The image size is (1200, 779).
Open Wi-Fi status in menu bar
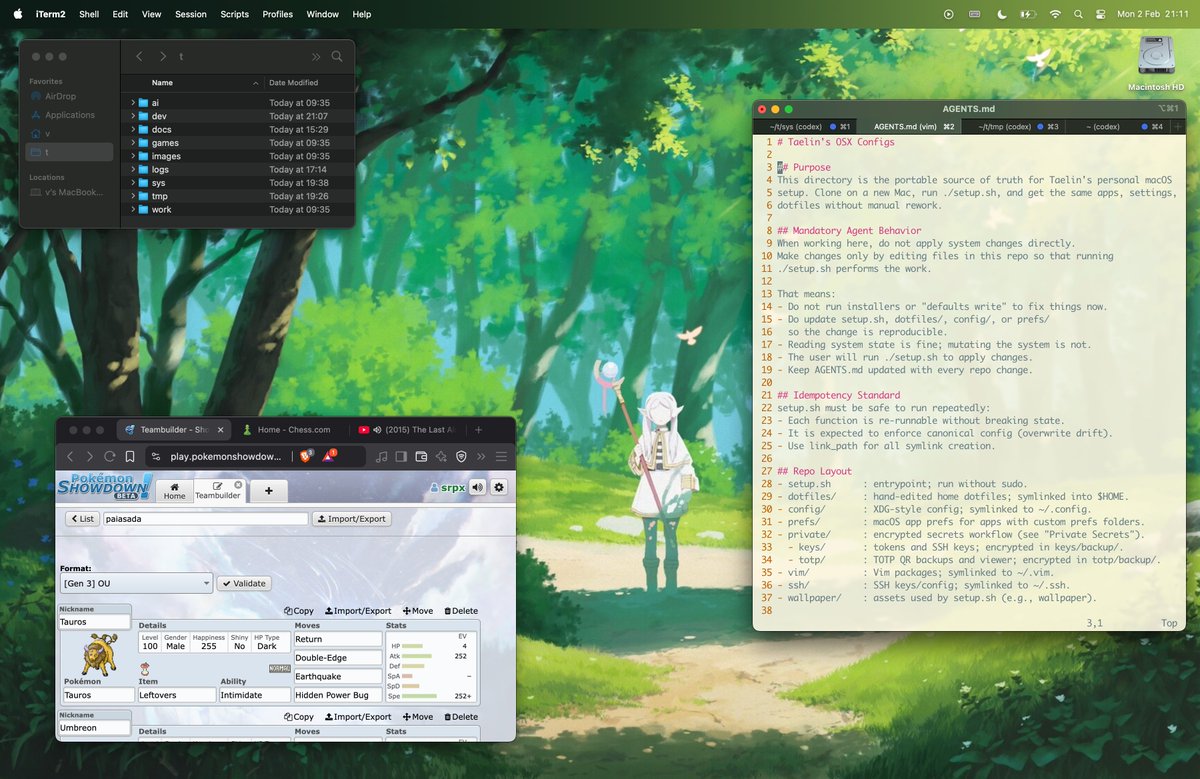click(1055, 14)
